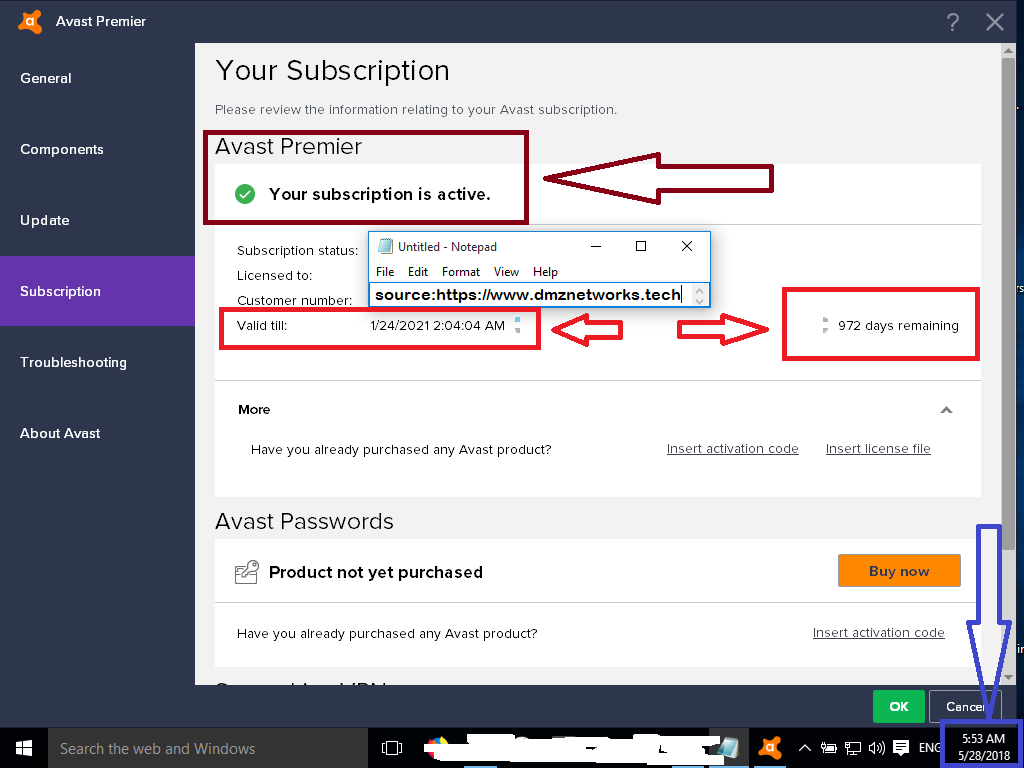Click the Avast settings vertical scrollbar thumb
Screen dimensions: 1024x768
(1008, 303)
